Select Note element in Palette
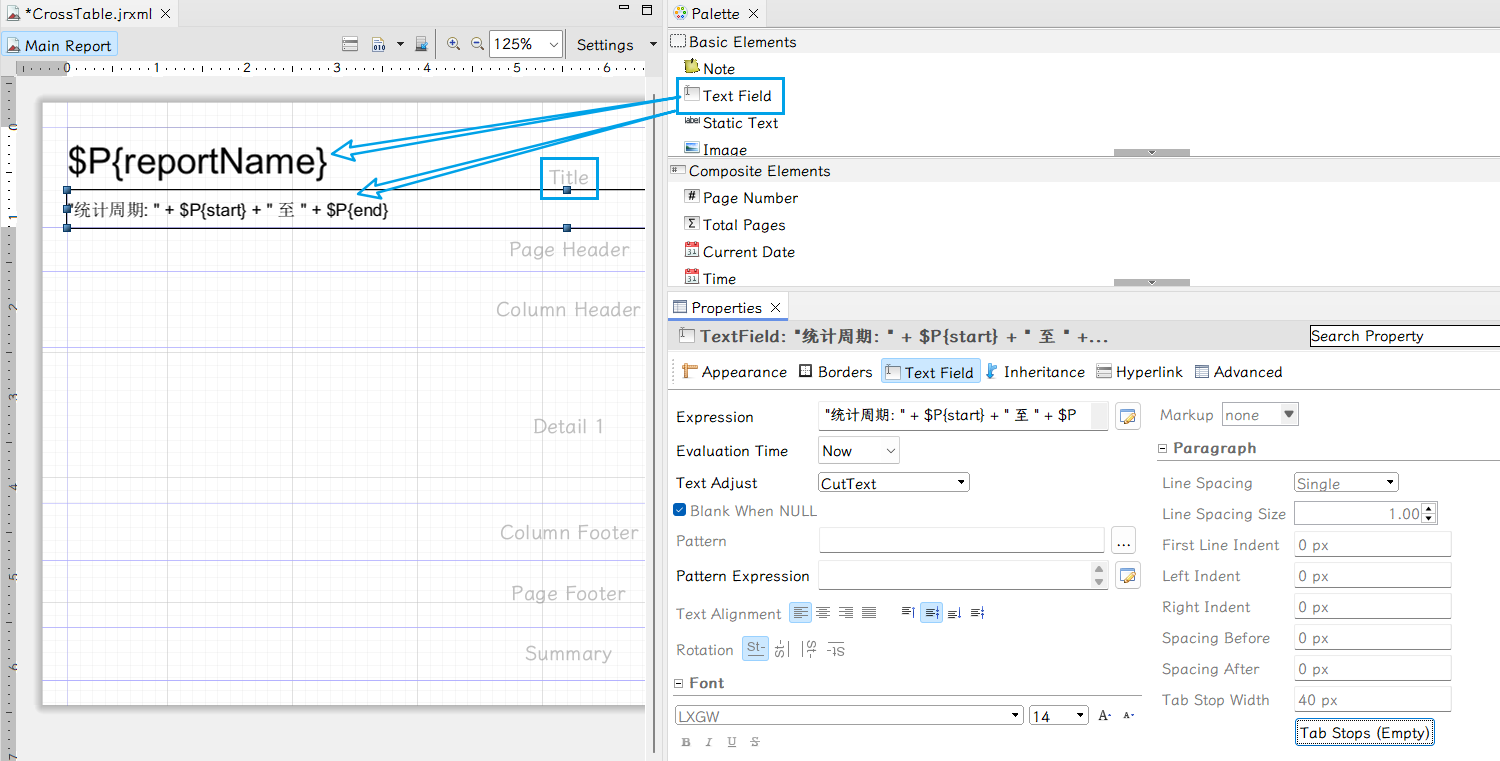 click(709, 68)
